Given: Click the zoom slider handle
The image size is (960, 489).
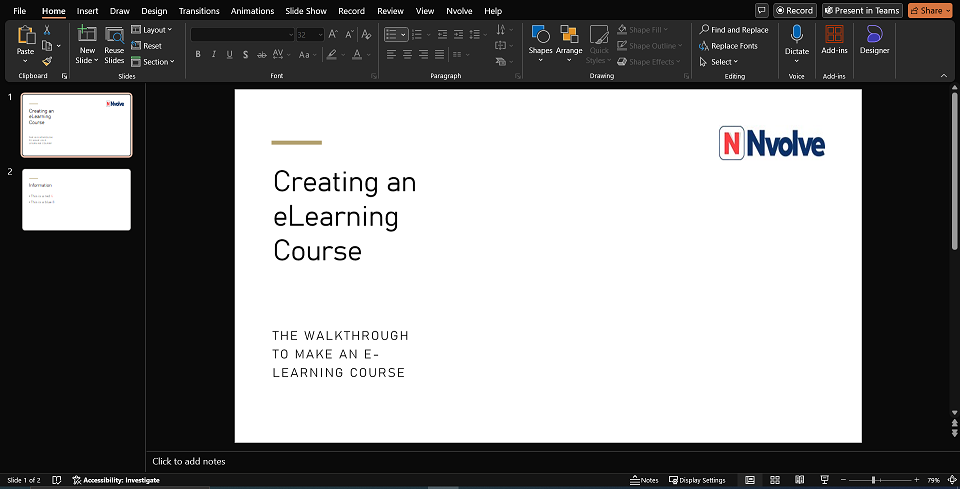Looking at the screenshot, I should [873, 480].
